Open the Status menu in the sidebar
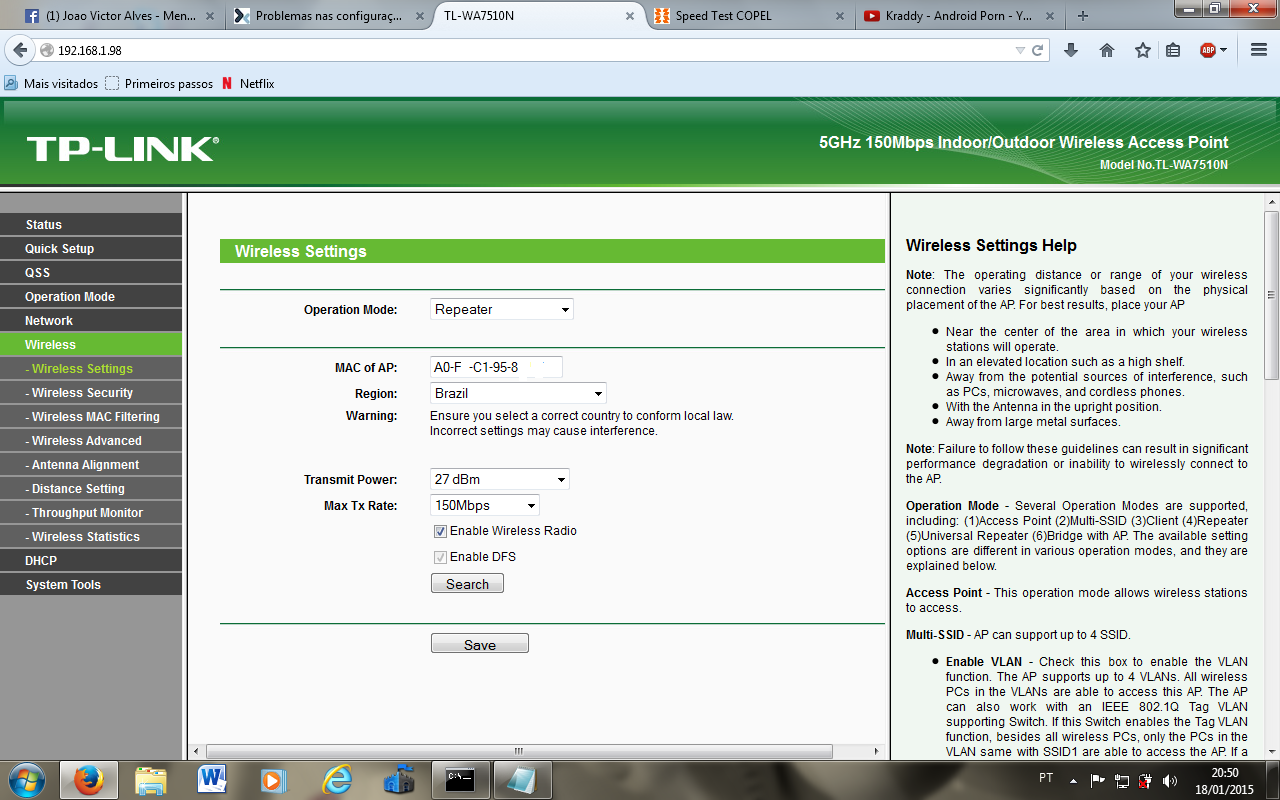The image size is (1280, 800). (x=91, y=225)
